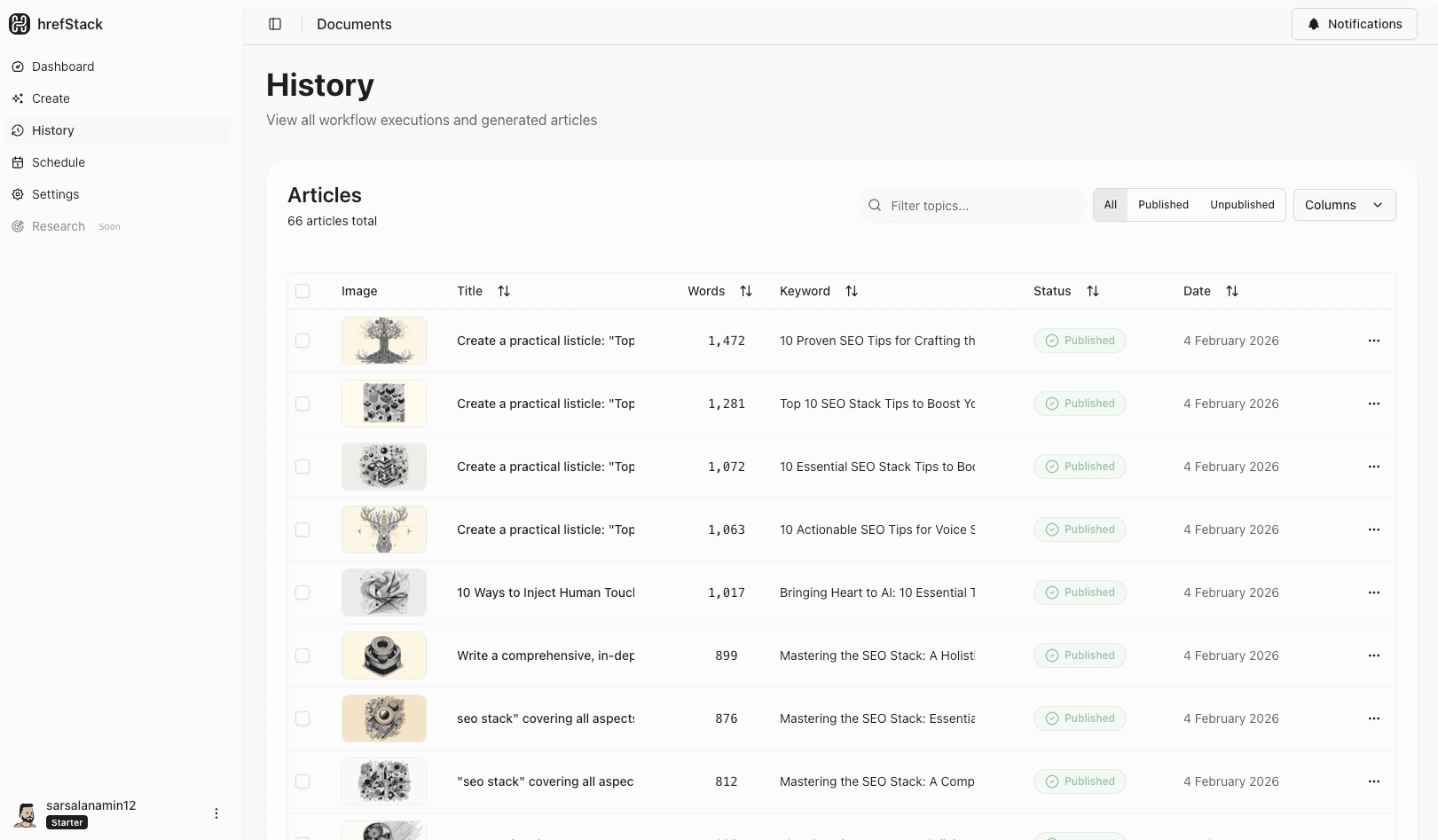Image resolution: width=1438 pixels, height=840 pixels.
Task: Select the Create sparkle icon in sidebar
Action: click(x=18, y=98)
